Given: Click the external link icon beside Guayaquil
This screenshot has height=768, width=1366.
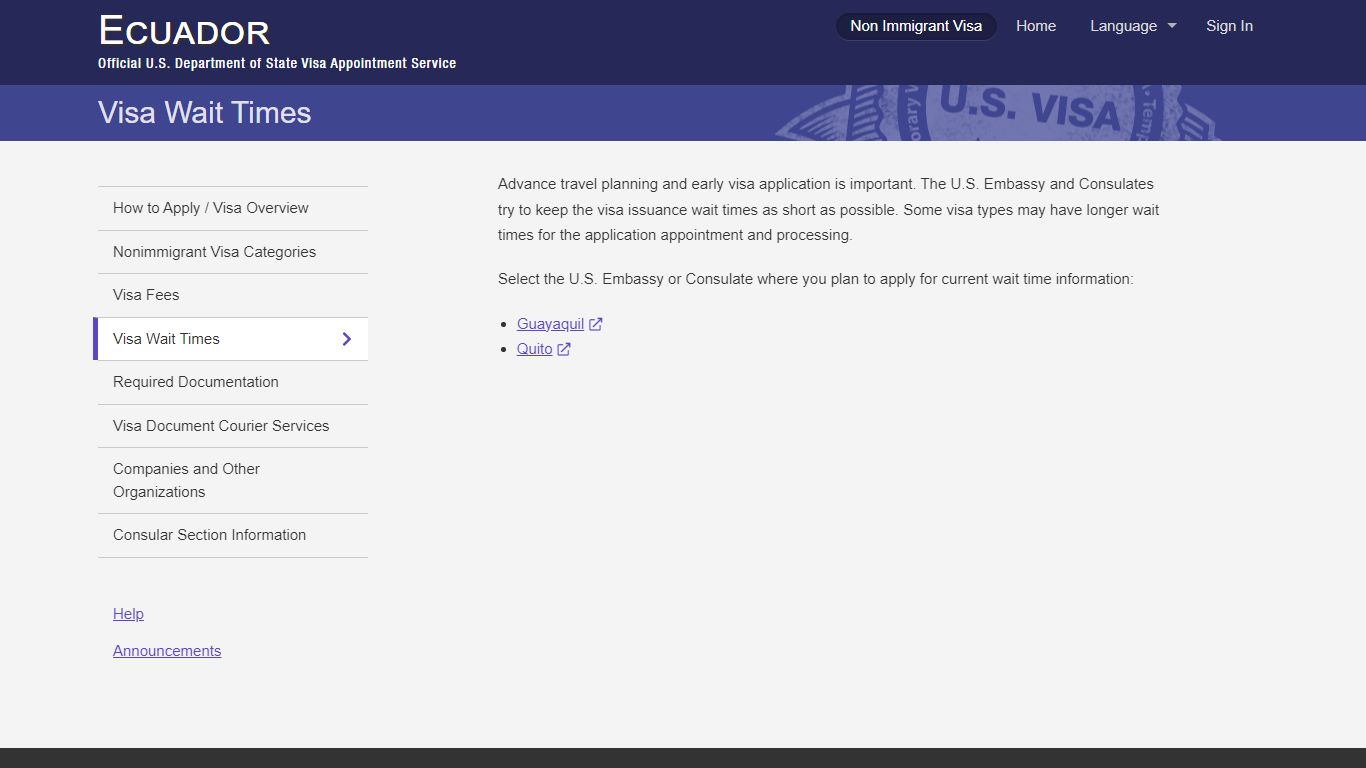Looking at the screenshot, I should coord(596,324).
